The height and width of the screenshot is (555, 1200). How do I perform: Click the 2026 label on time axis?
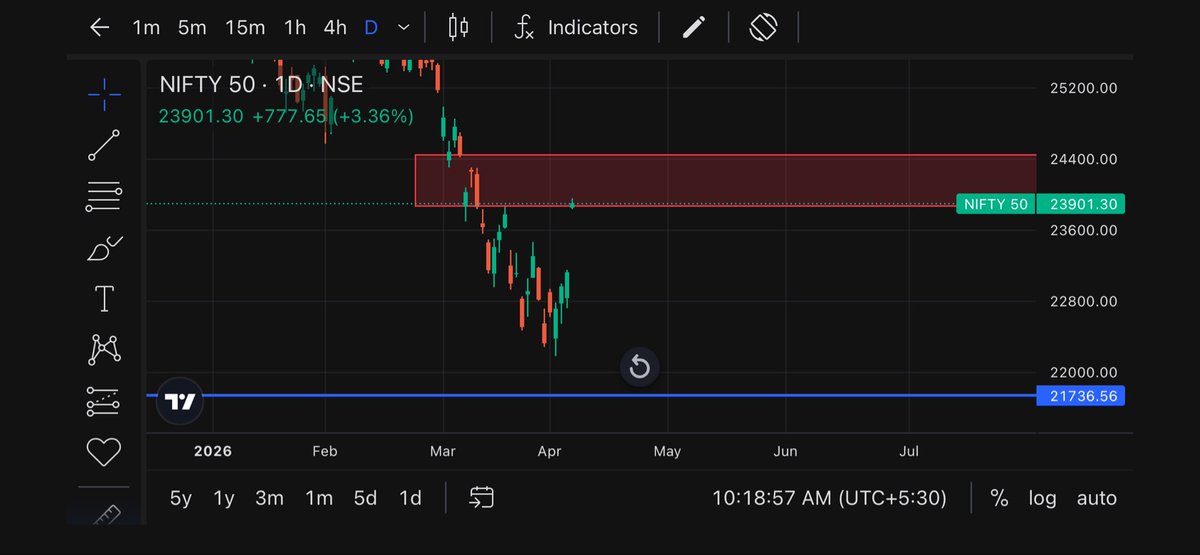click(213, 452)
